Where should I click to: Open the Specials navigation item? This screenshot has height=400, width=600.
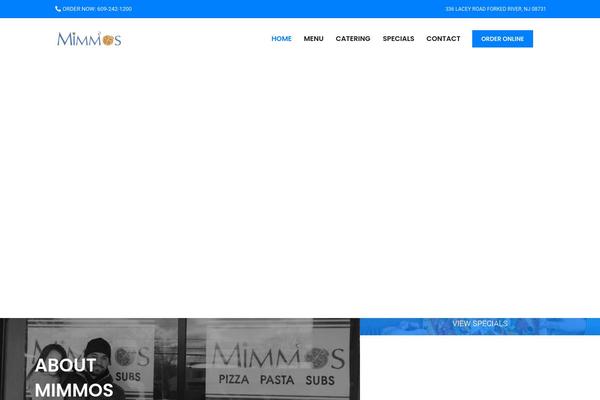click(398, 39)
